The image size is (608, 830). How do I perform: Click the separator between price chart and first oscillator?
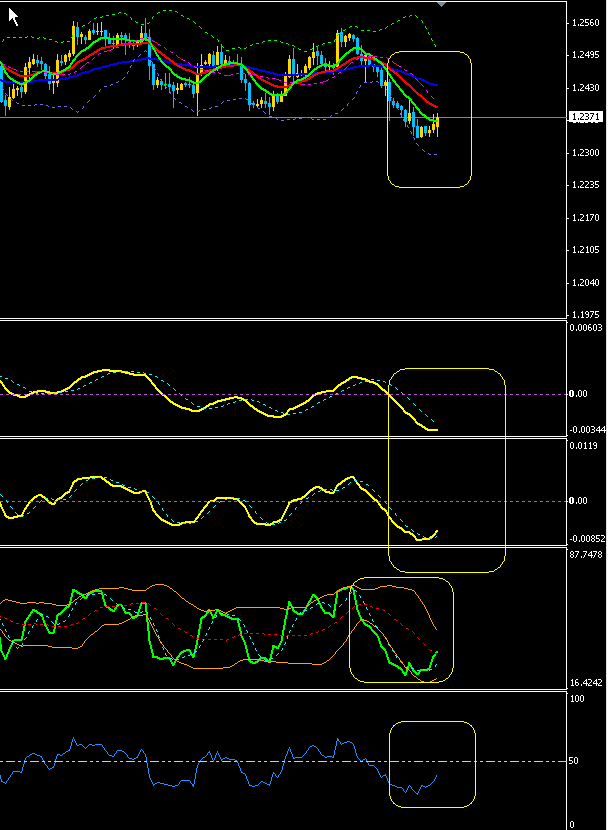(x=300, y=320)
